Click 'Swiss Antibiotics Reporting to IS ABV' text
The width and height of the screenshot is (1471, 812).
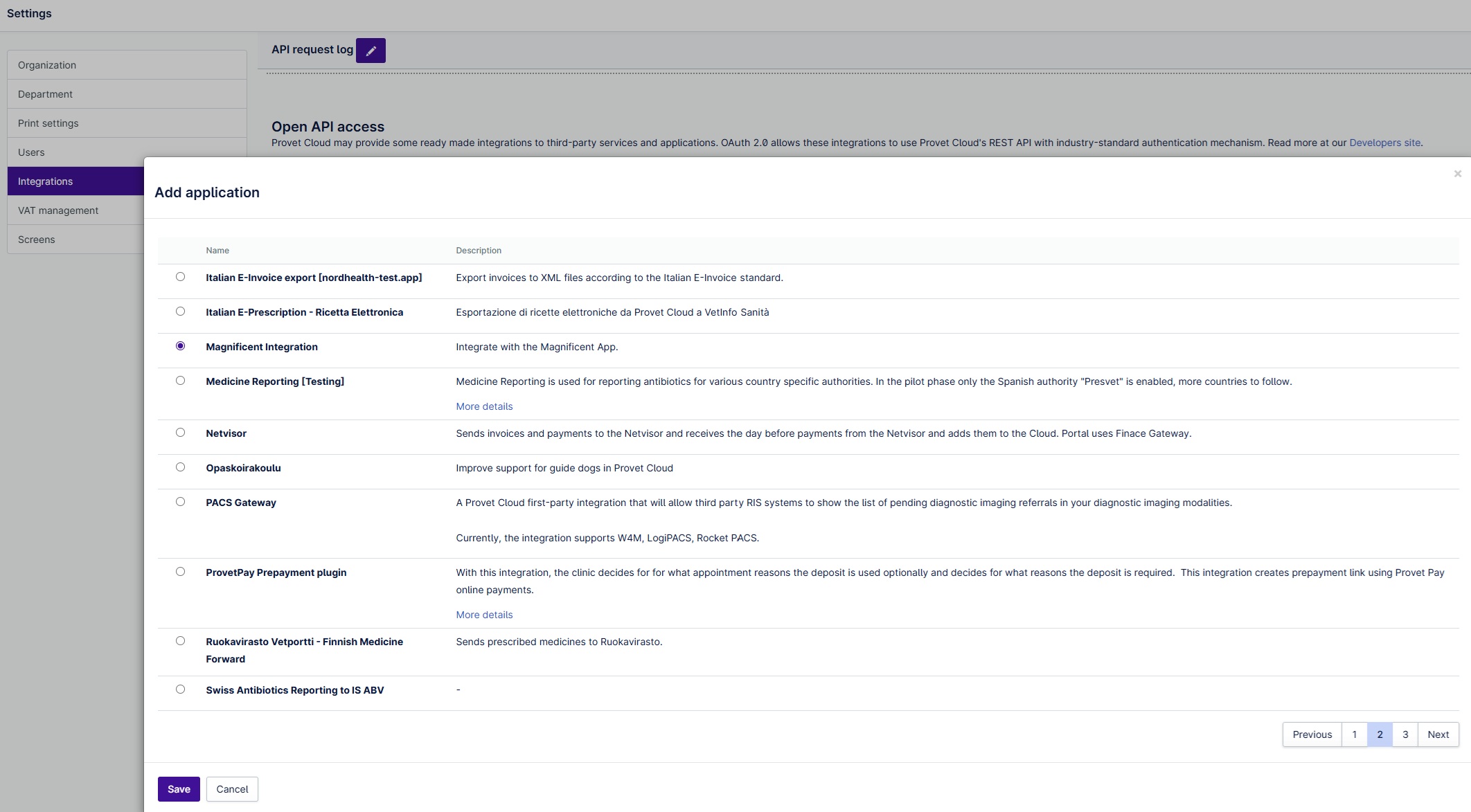tap(295, 690)
